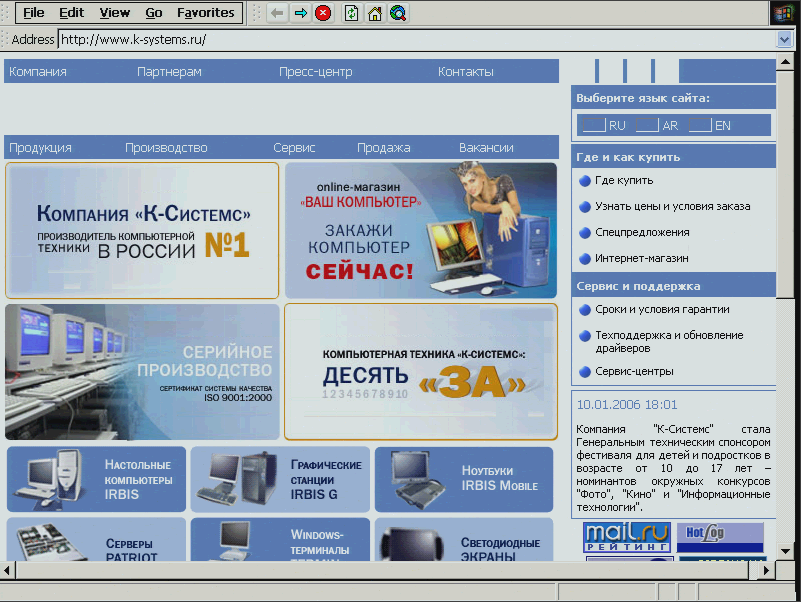Open the Продукция section

(40, 148)
